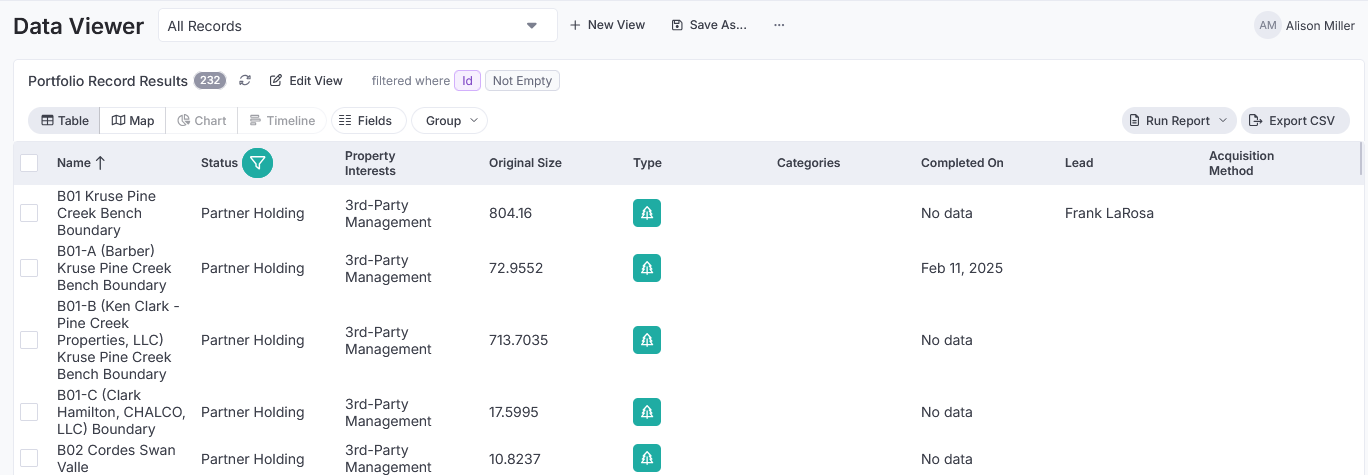Click the Export CSV button

[1295, 121]
